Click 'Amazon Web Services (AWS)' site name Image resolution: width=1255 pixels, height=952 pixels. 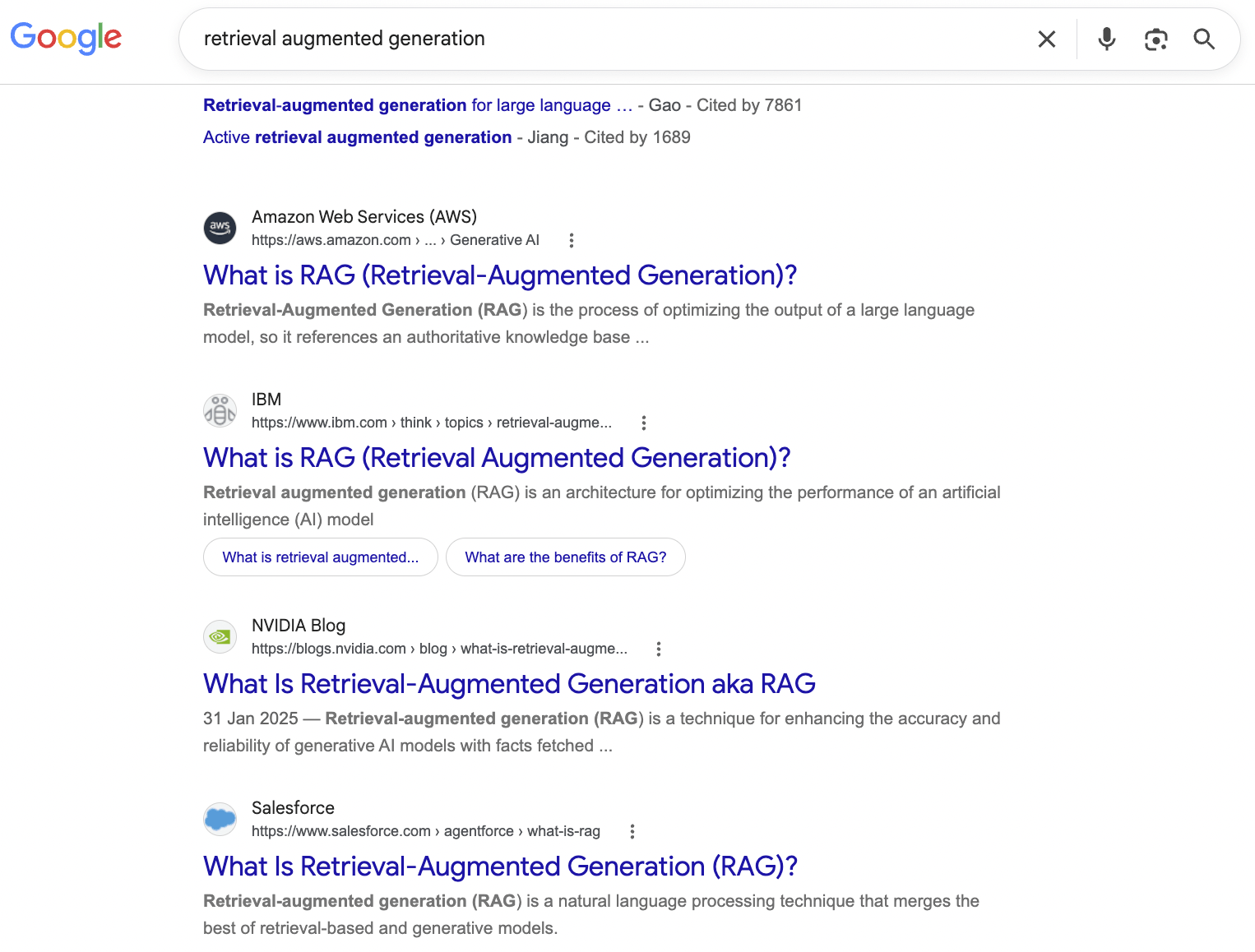click(364, 217)
